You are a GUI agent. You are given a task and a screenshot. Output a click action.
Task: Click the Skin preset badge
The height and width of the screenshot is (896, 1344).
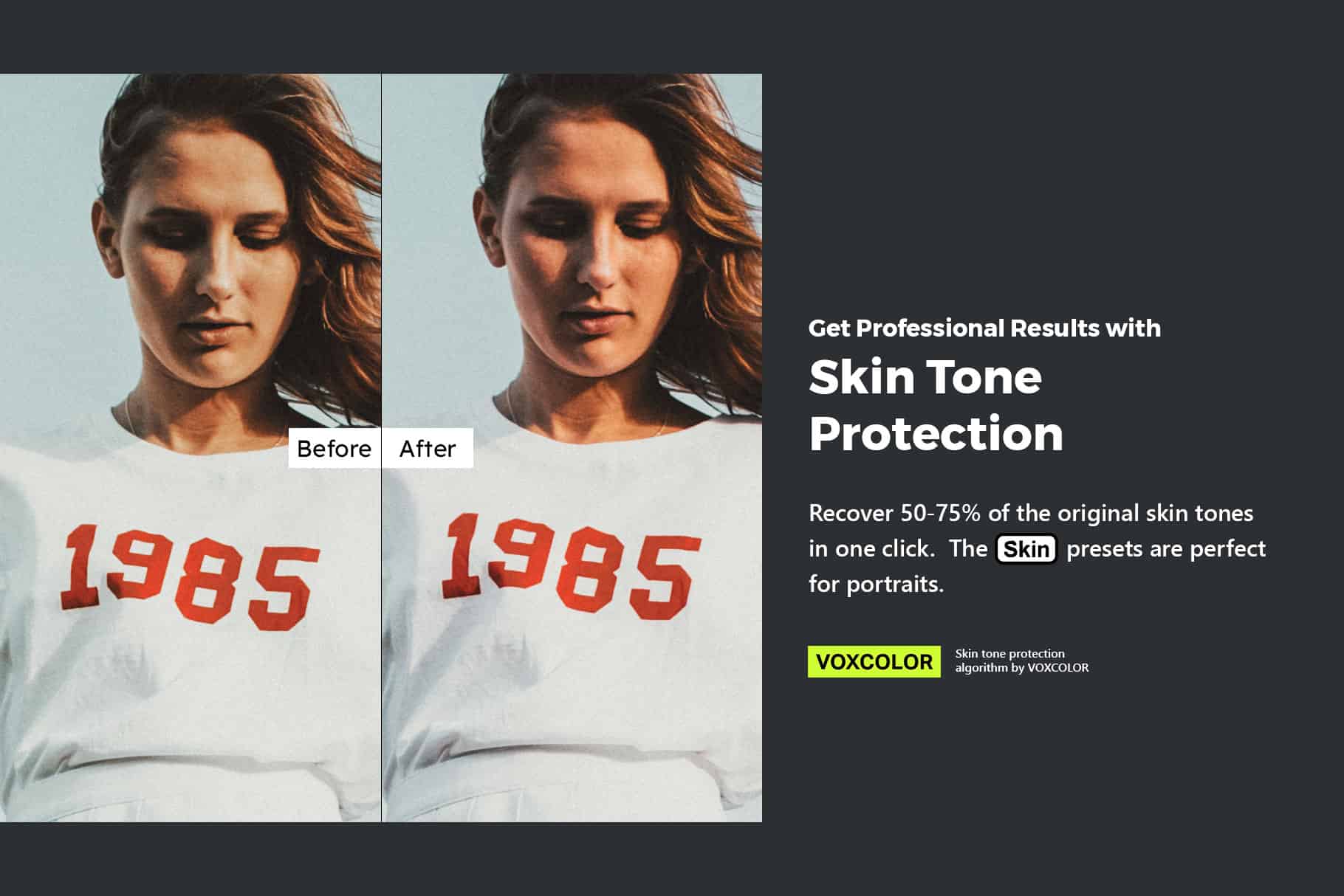1026,549
